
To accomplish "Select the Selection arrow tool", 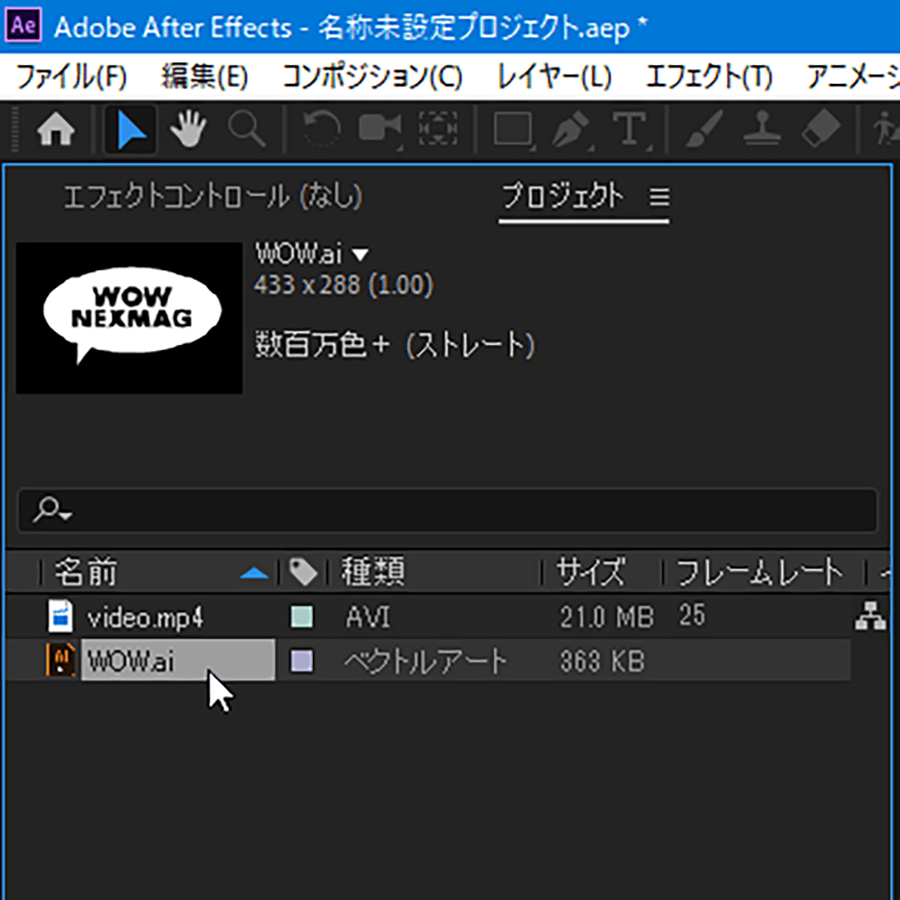I will coord(131,129).
